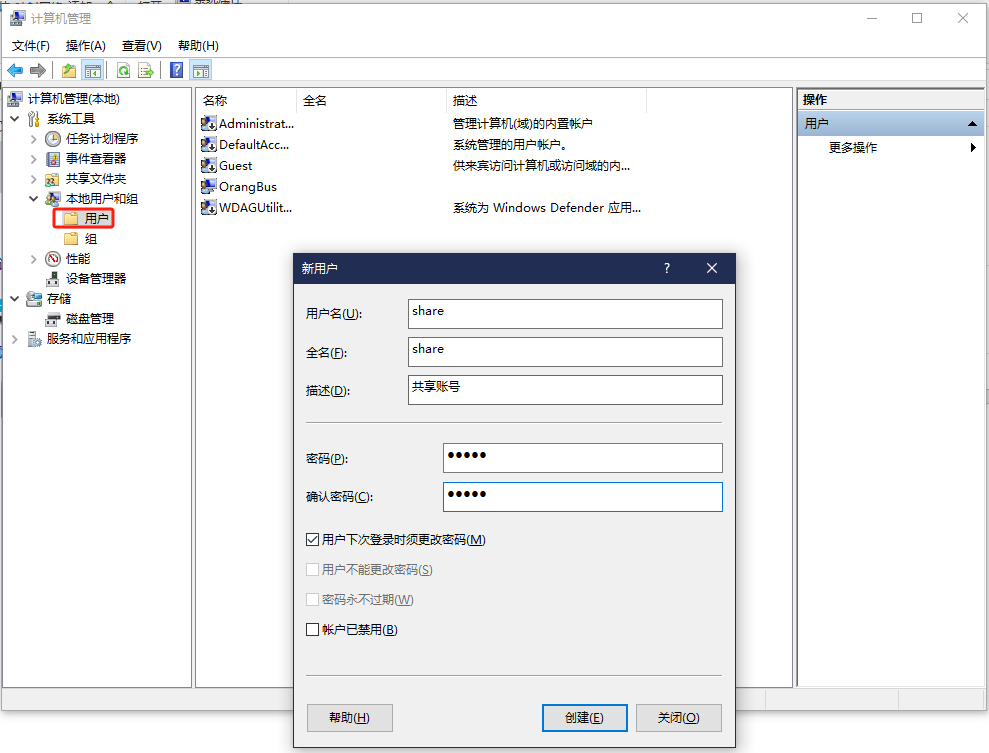Uncheck 'User must change password at next logon'
Screen dimensions: 989x753
click(313, 540)
